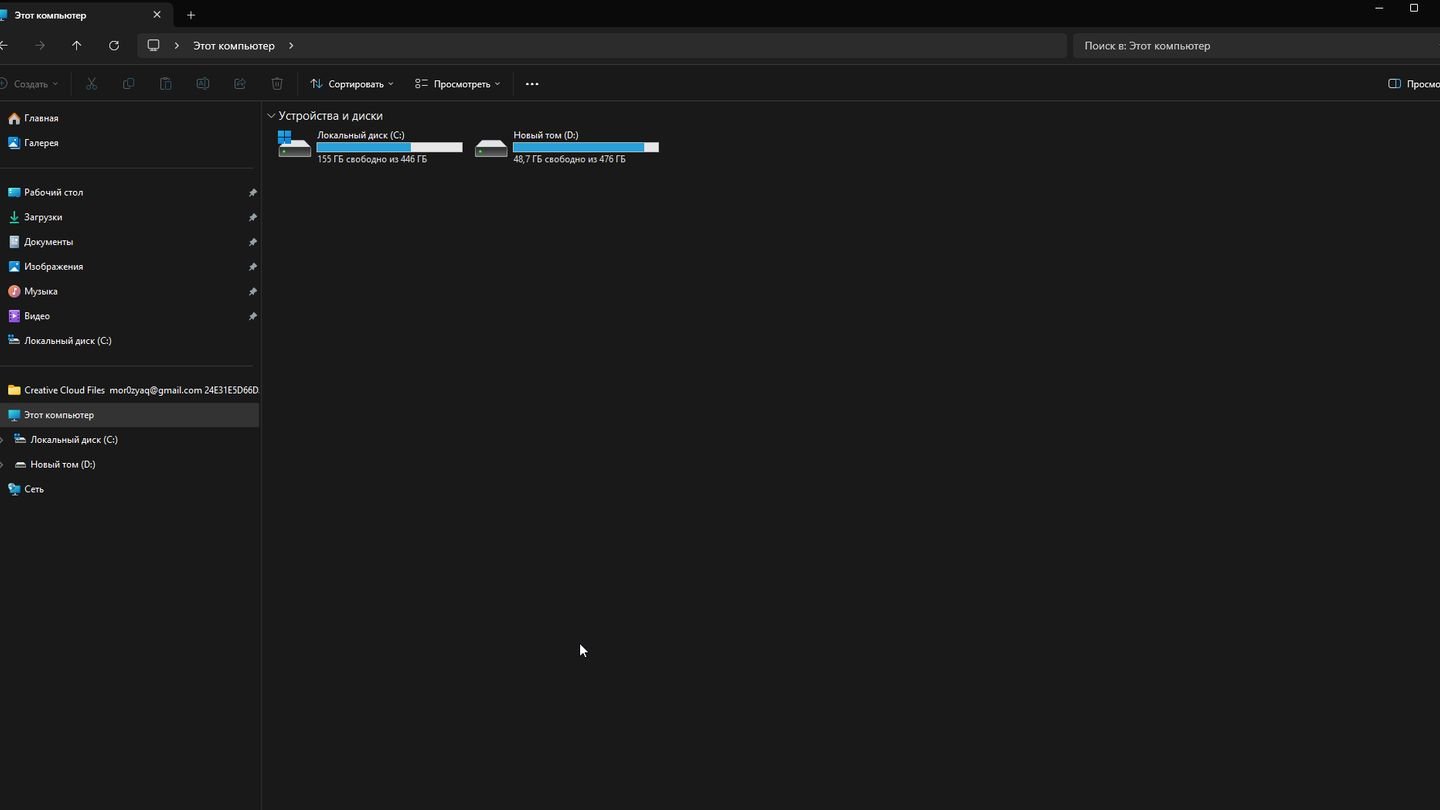
Task: Open Сеть in the sidebar
Action: [34, 489]
